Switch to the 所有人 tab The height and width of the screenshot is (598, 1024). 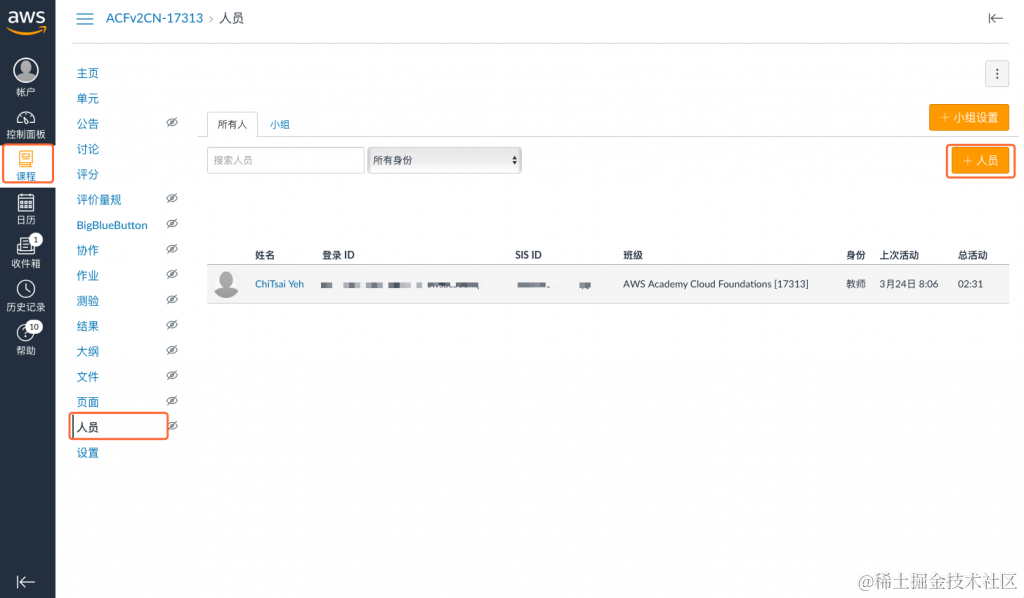[232, 124]
